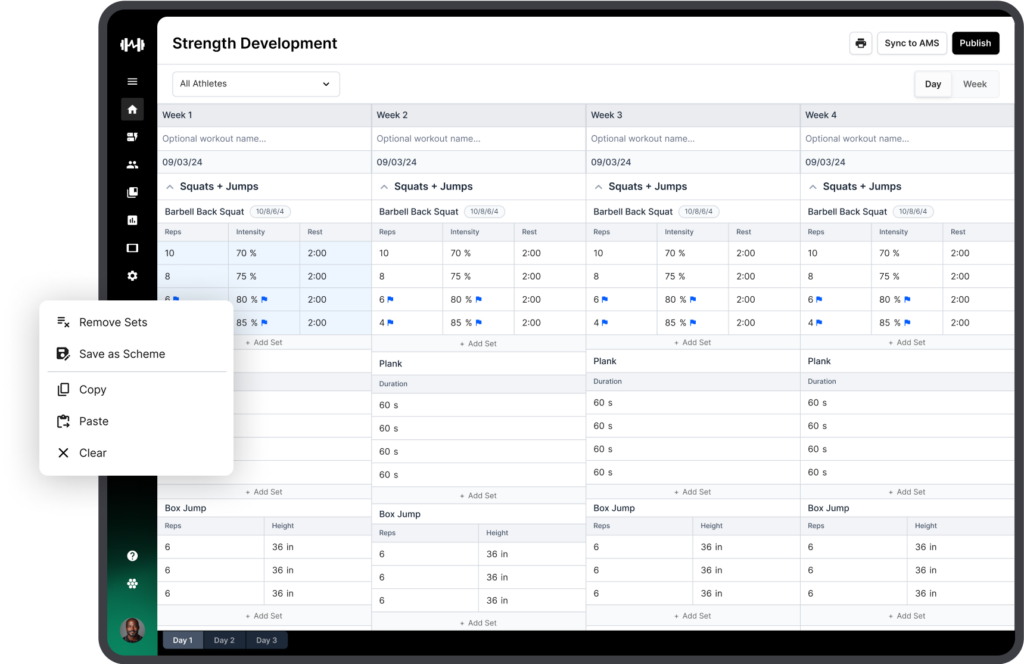Screen dimensions: 1024x664
Task: Select the Day view toggle
Action: [932, 84]
